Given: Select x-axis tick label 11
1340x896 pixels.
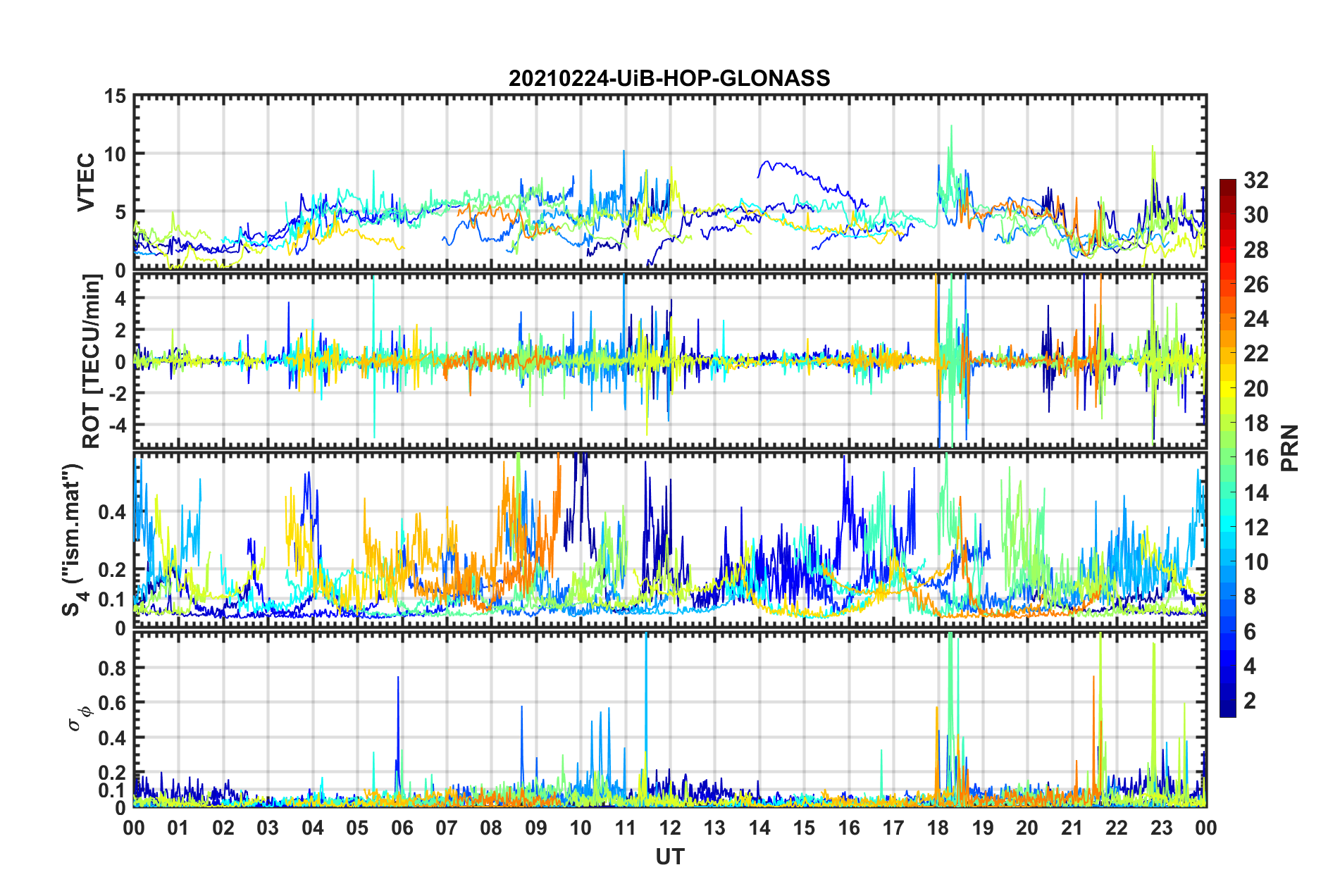Looking at the screenshot, I should [626, 827].
